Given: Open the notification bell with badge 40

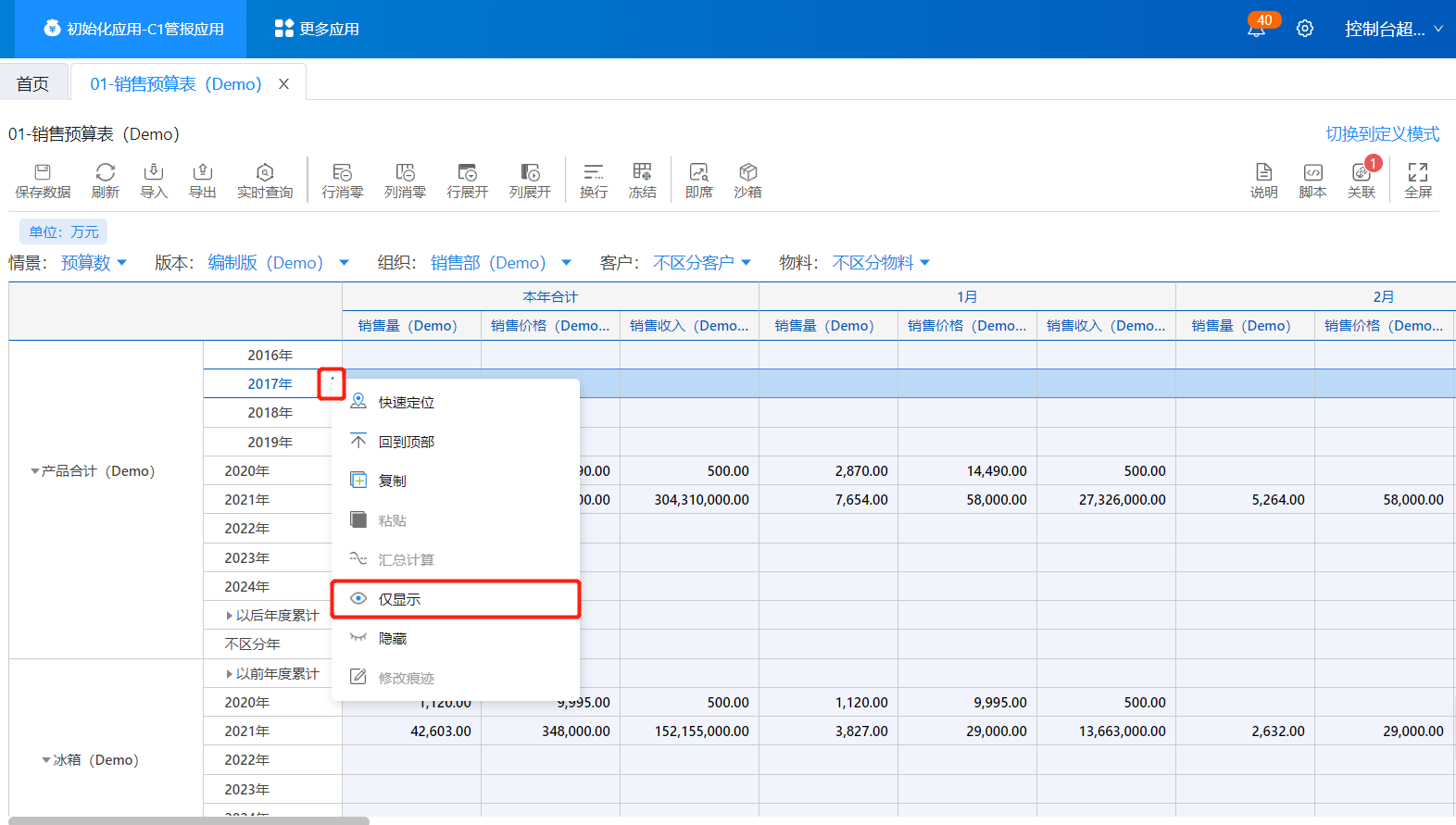Looking at the screenshot, I should [1256, 30].
